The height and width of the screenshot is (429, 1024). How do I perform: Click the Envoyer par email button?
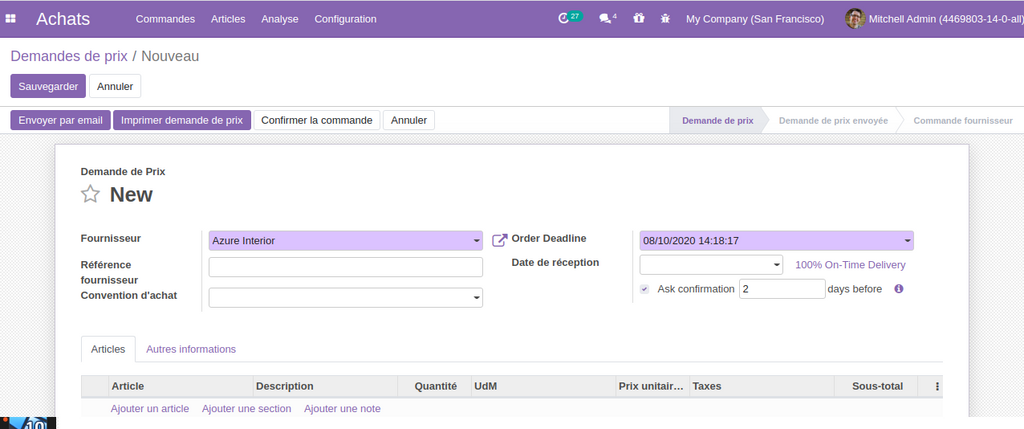(60, 120)
